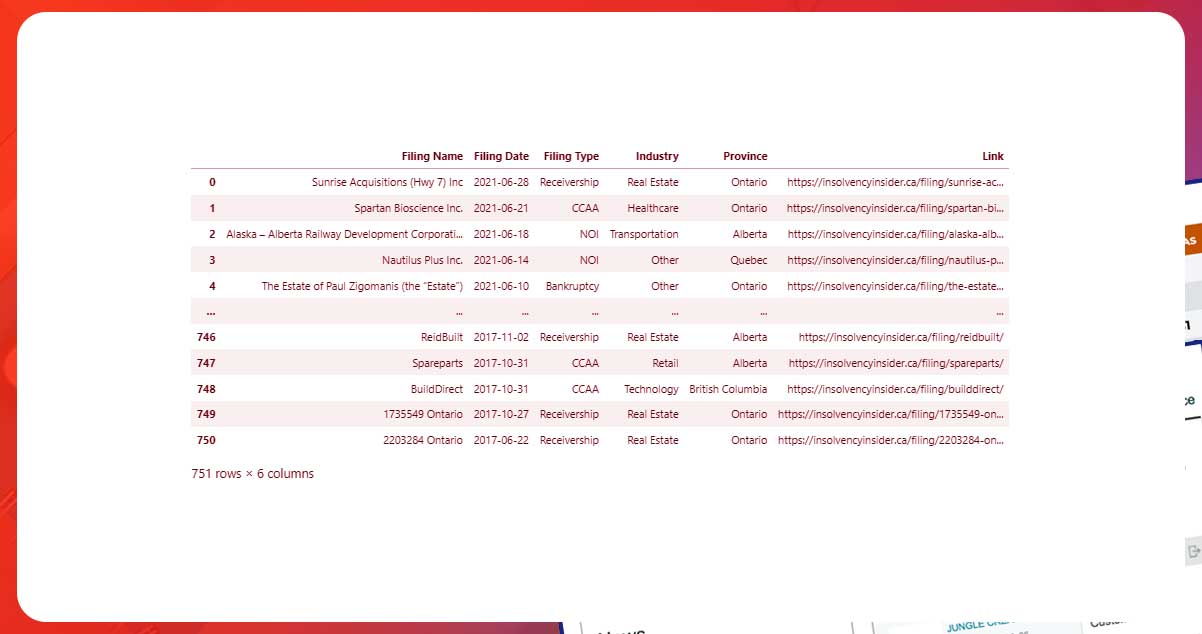
Task: Click the builddirect filing link
Action: (895, 389)
